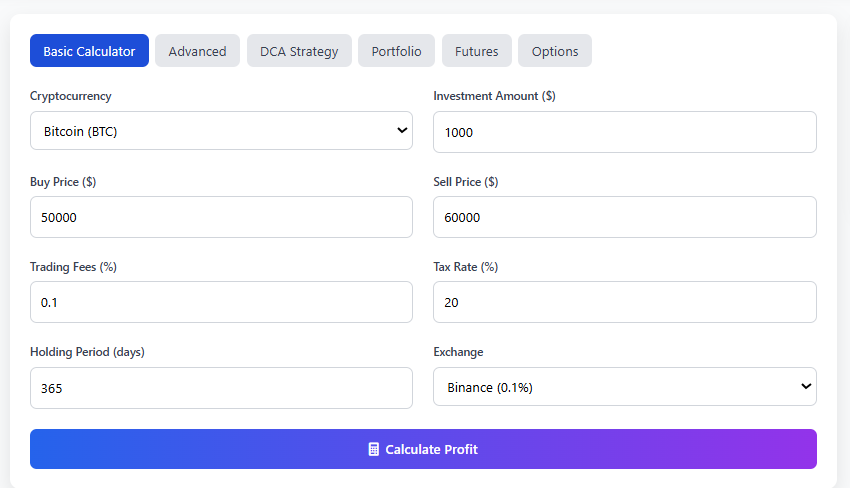850x488 pixels.
Task: Select the Sell Price input box
Action: point(624,217)
